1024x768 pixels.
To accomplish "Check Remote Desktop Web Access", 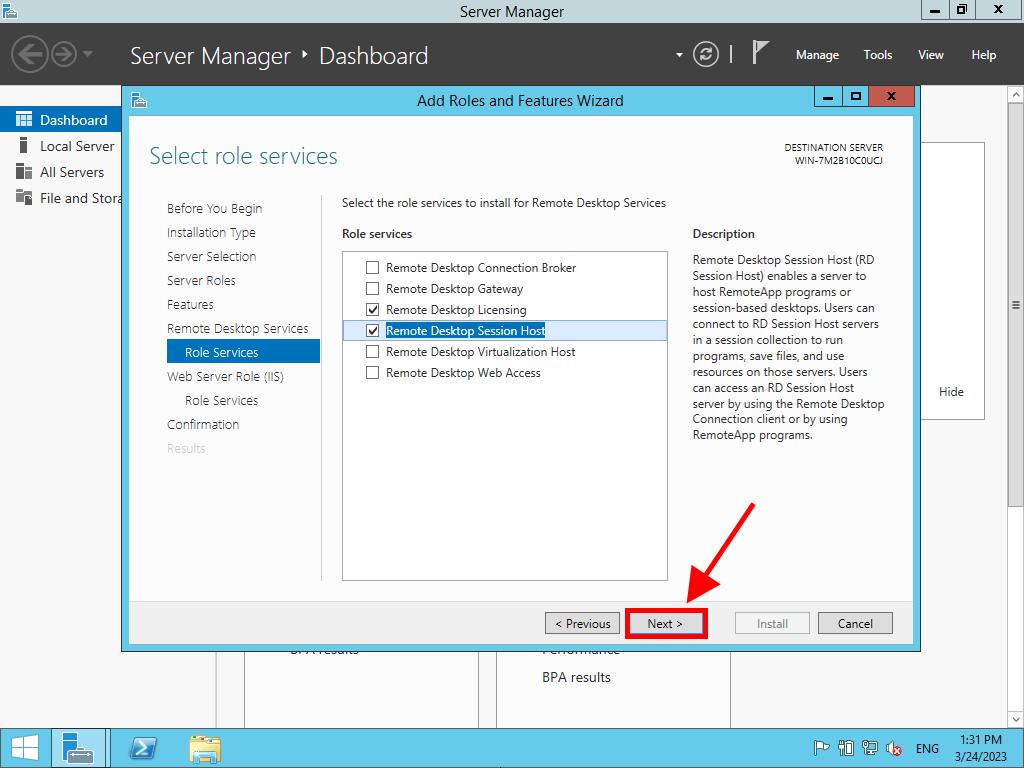I will tap(372, 372).
